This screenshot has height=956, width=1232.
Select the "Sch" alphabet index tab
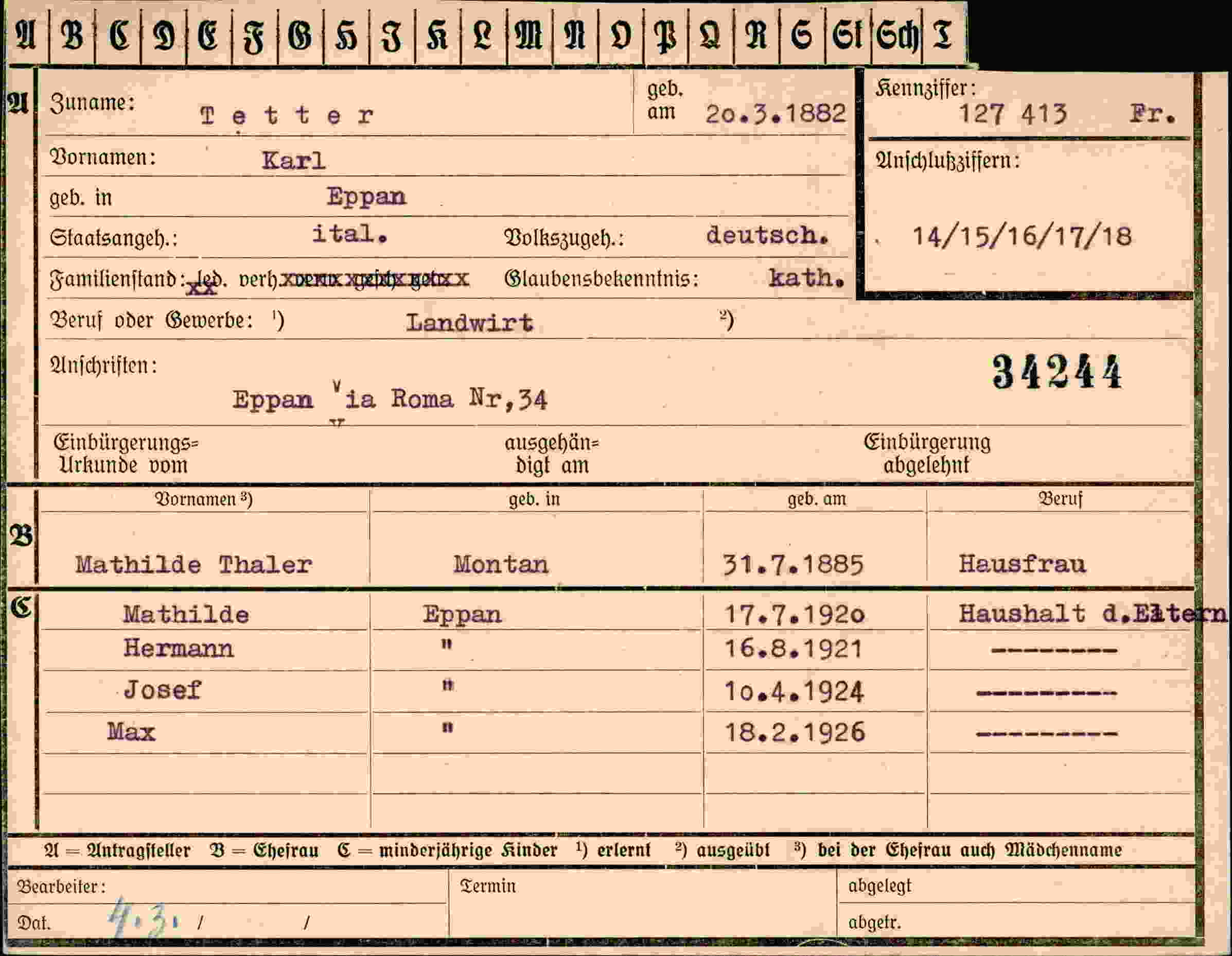point(897,35)
